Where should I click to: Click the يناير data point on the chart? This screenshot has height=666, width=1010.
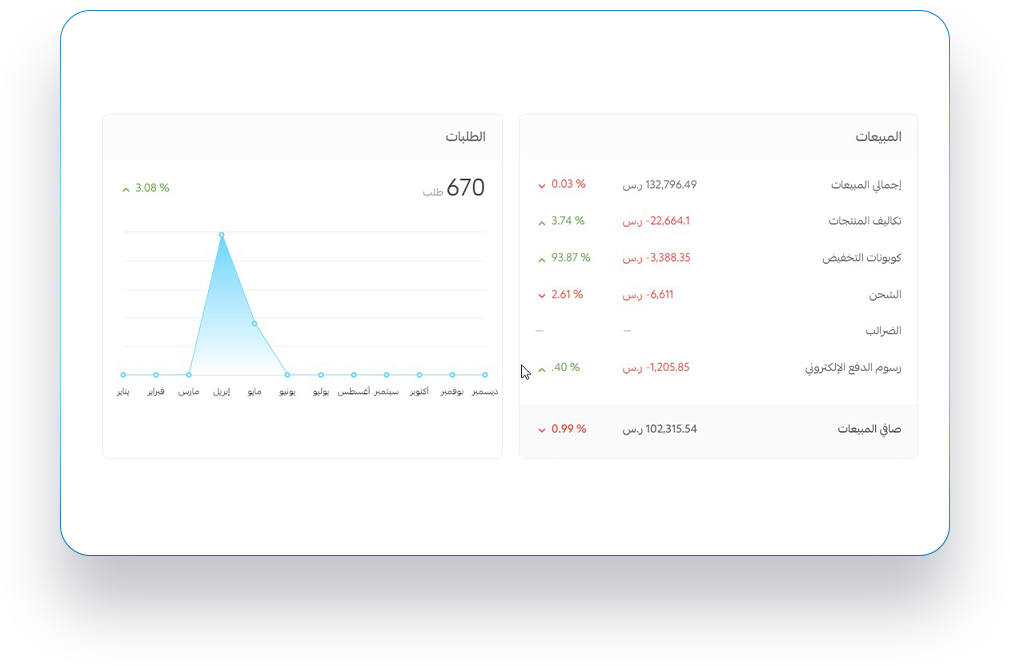123,375
